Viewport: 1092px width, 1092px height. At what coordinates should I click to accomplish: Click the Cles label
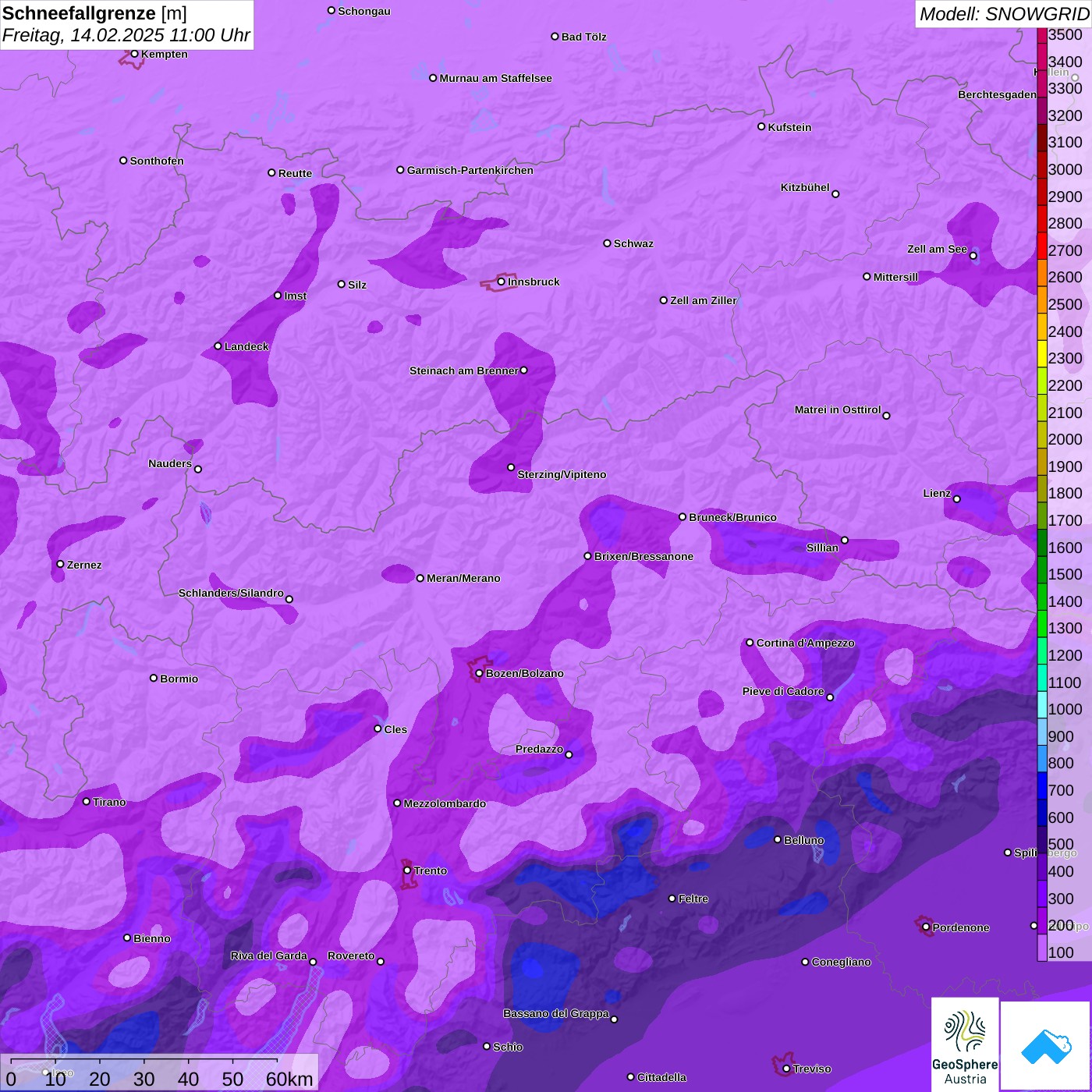point(395,729)
